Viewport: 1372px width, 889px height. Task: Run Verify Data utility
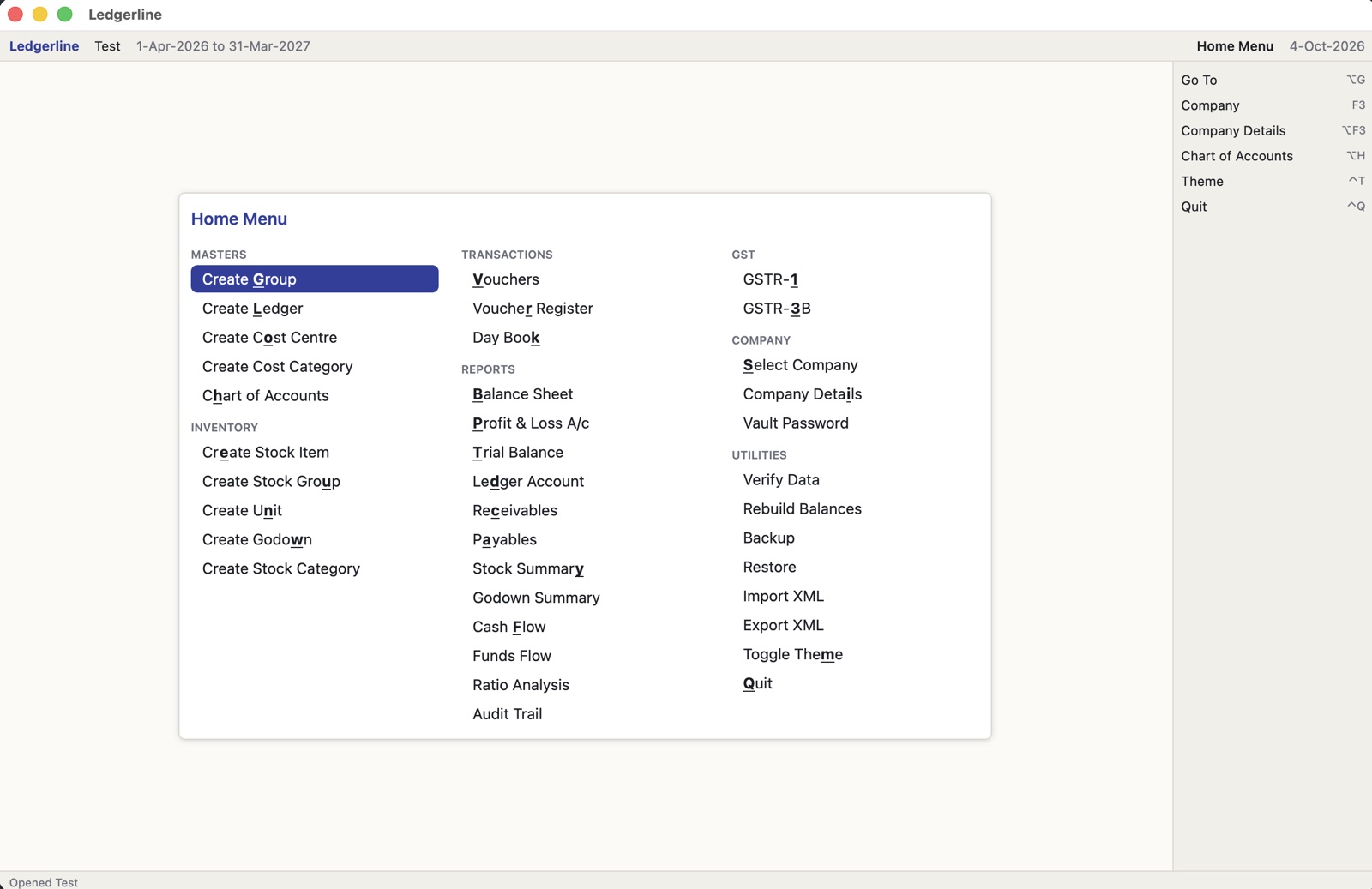coord(855,480)
